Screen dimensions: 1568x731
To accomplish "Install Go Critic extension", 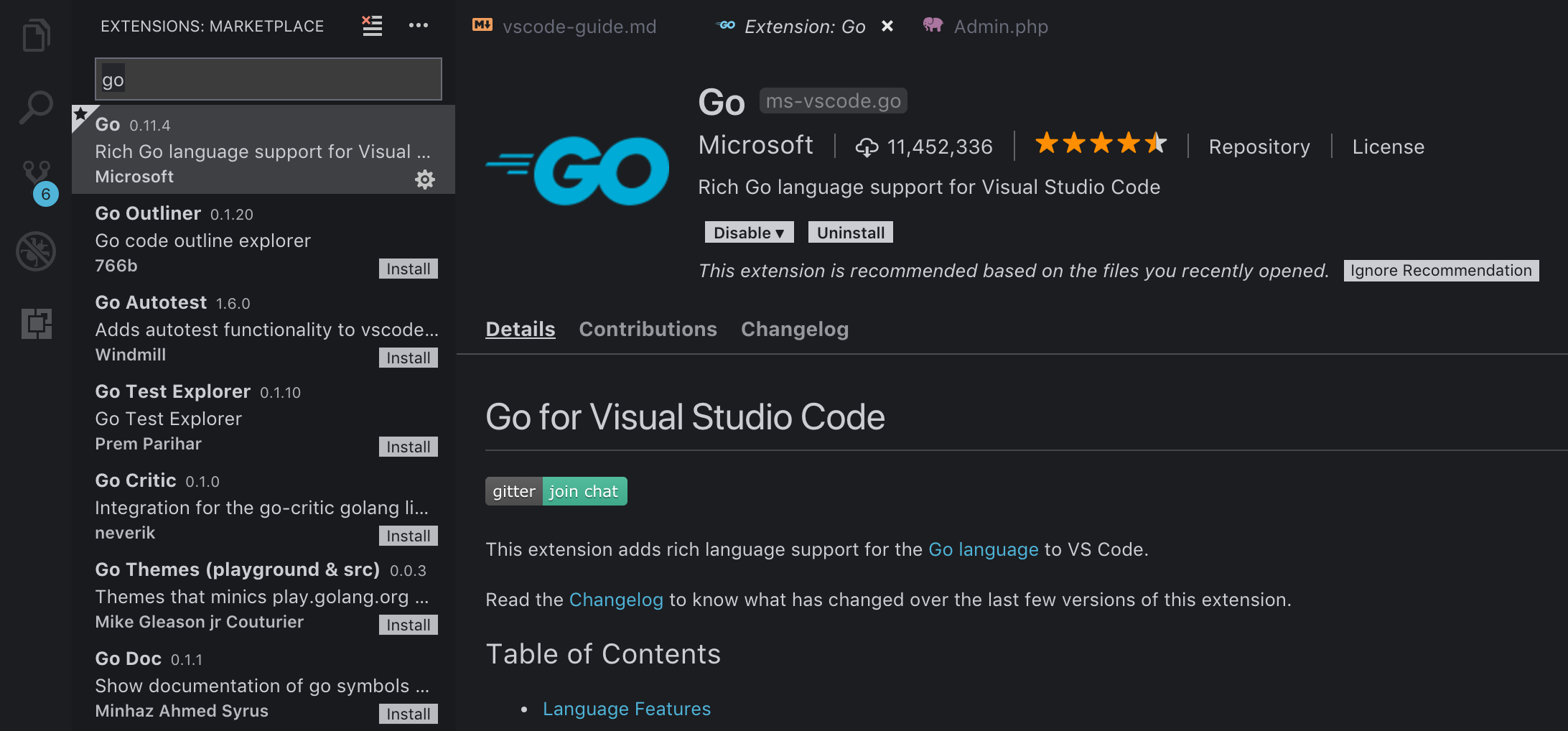I will point(409,536).
